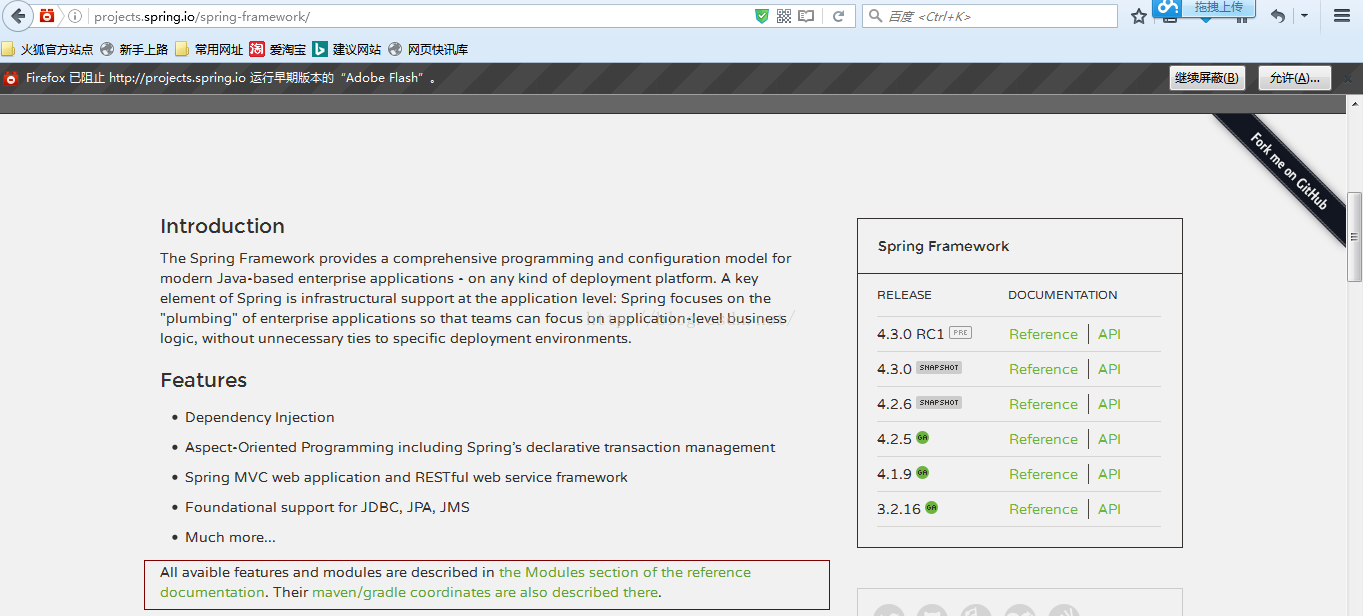Click the SNAPSHOT badge next to 4.3.0
This screenshot has width=1363, height=616.
click(x=939, y=367)
